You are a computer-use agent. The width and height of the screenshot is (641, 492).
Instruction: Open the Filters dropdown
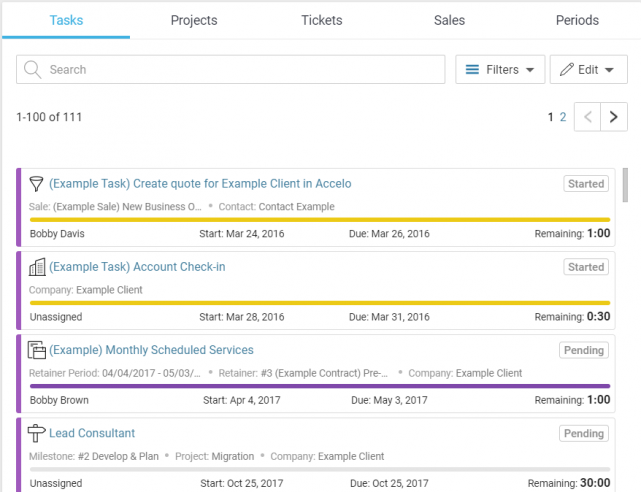500,70
